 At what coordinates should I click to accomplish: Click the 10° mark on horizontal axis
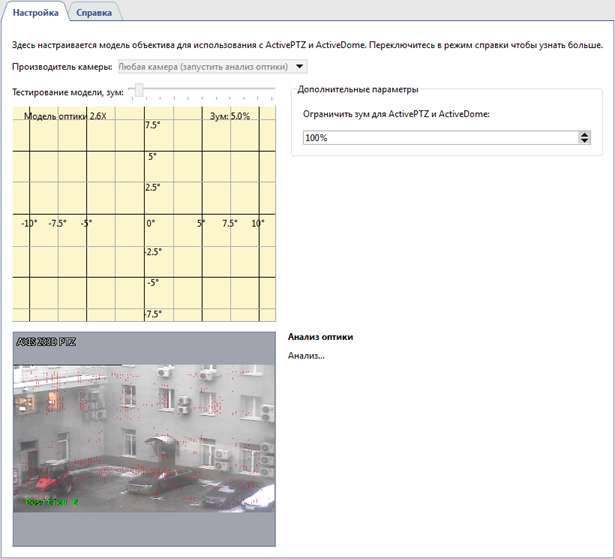(257, 223)
